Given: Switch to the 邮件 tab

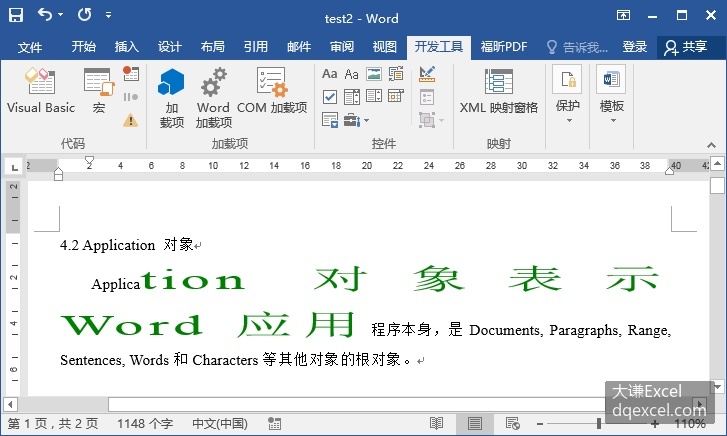Looking at the screenshot, I should 299,46.
